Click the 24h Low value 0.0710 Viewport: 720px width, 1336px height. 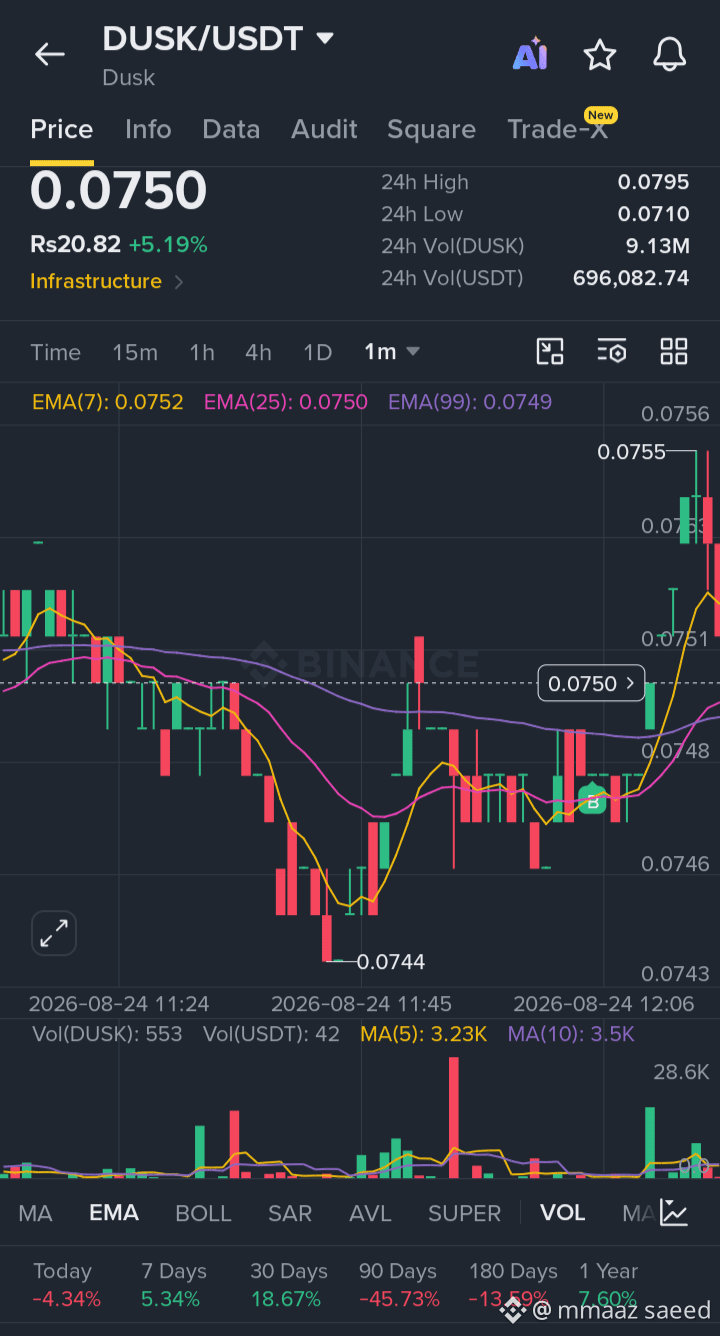(x=653, y=214)
